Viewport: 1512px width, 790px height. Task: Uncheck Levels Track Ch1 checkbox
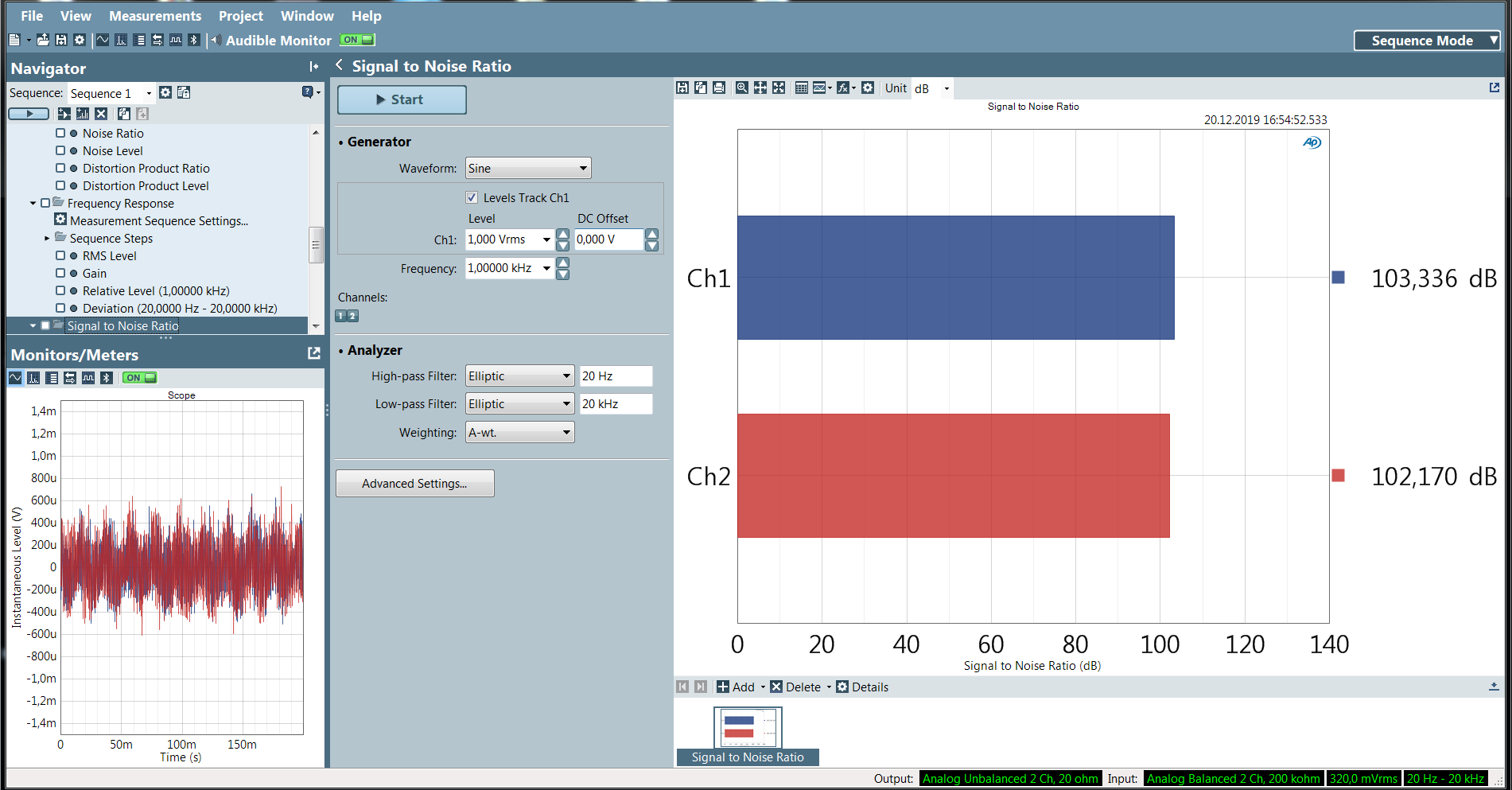[472, 198]
